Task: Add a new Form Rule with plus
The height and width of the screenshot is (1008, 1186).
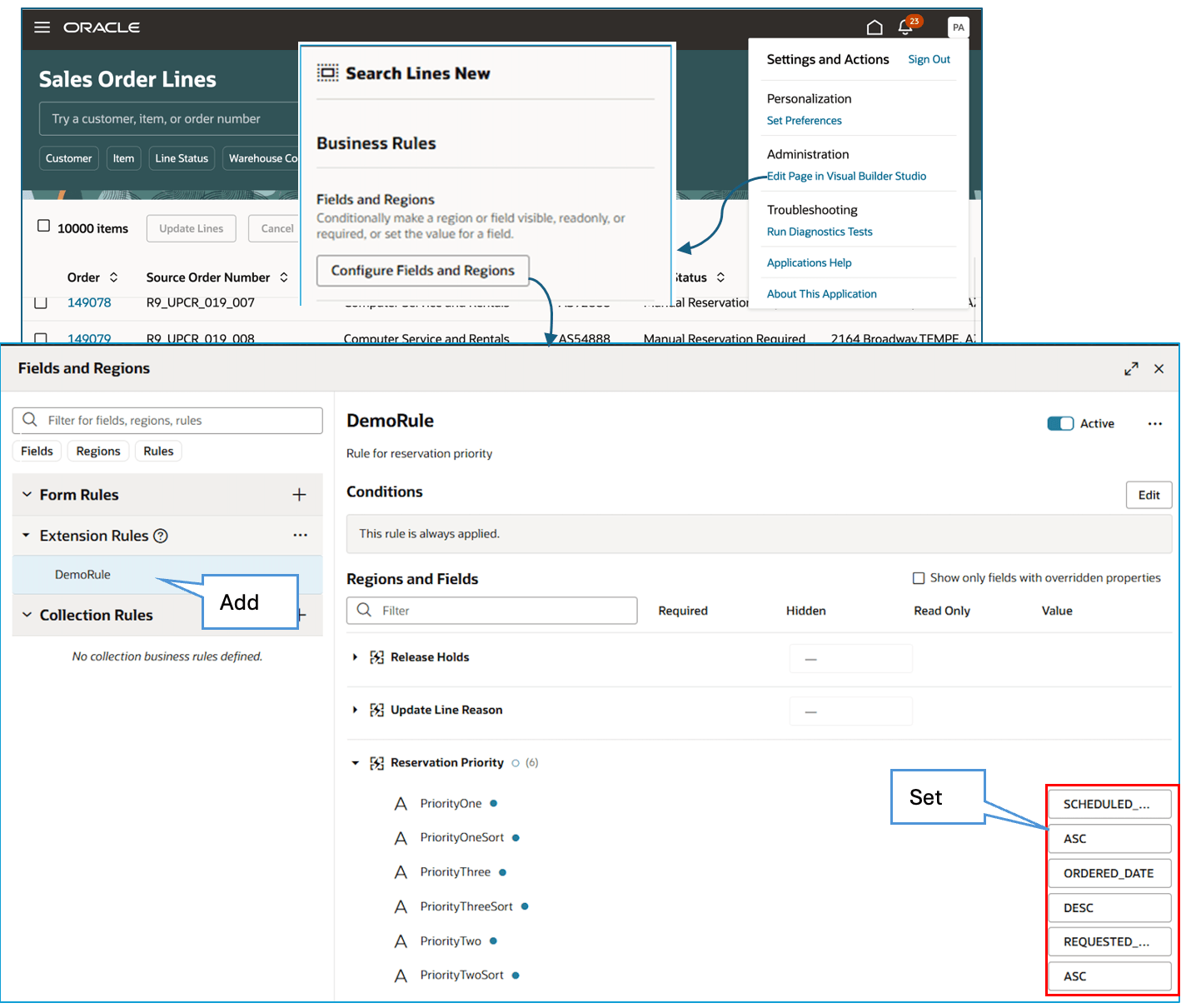Action: 299,495
